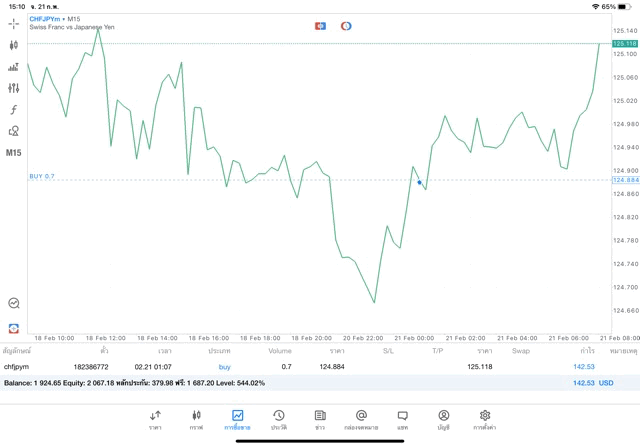Screen dimensions: 640x447
Task: Open the M15 timeframe selector
Action: [14, 153]
